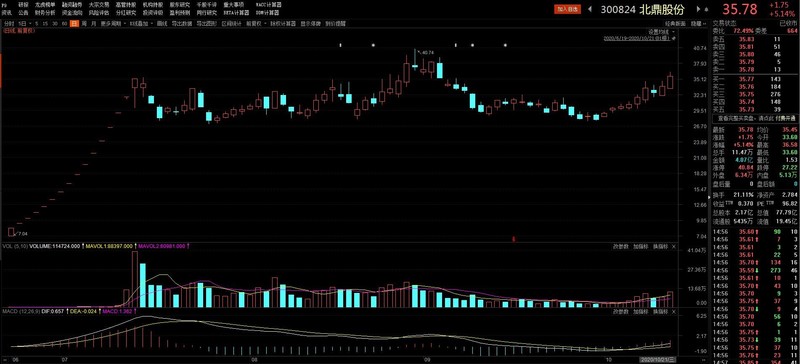Select the 5-minute period
This screenshot has height=364, width=800.
pos(37,23)
